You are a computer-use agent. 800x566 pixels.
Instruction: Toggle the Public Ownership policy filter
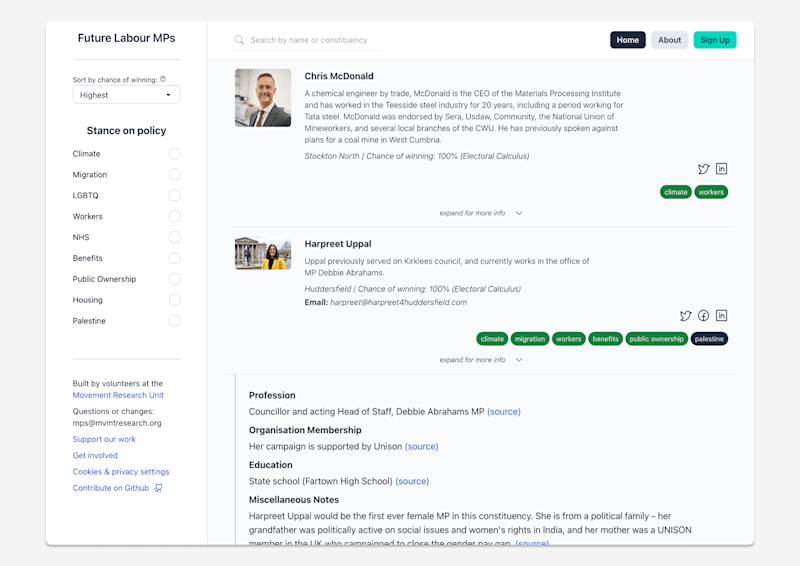(x=174, y=279)
